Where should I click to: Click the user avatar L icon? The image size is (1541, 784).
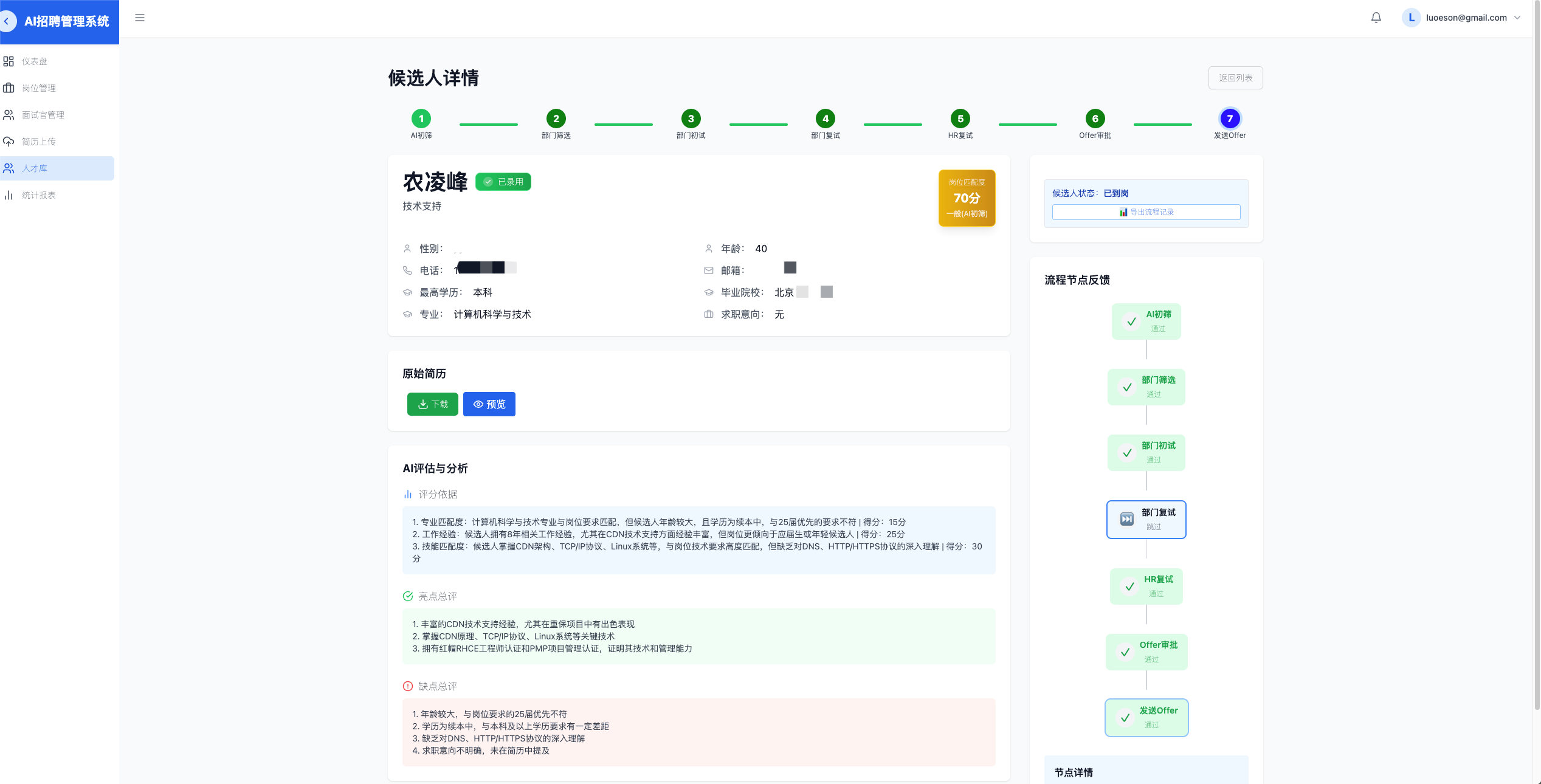click(1411, 18)
